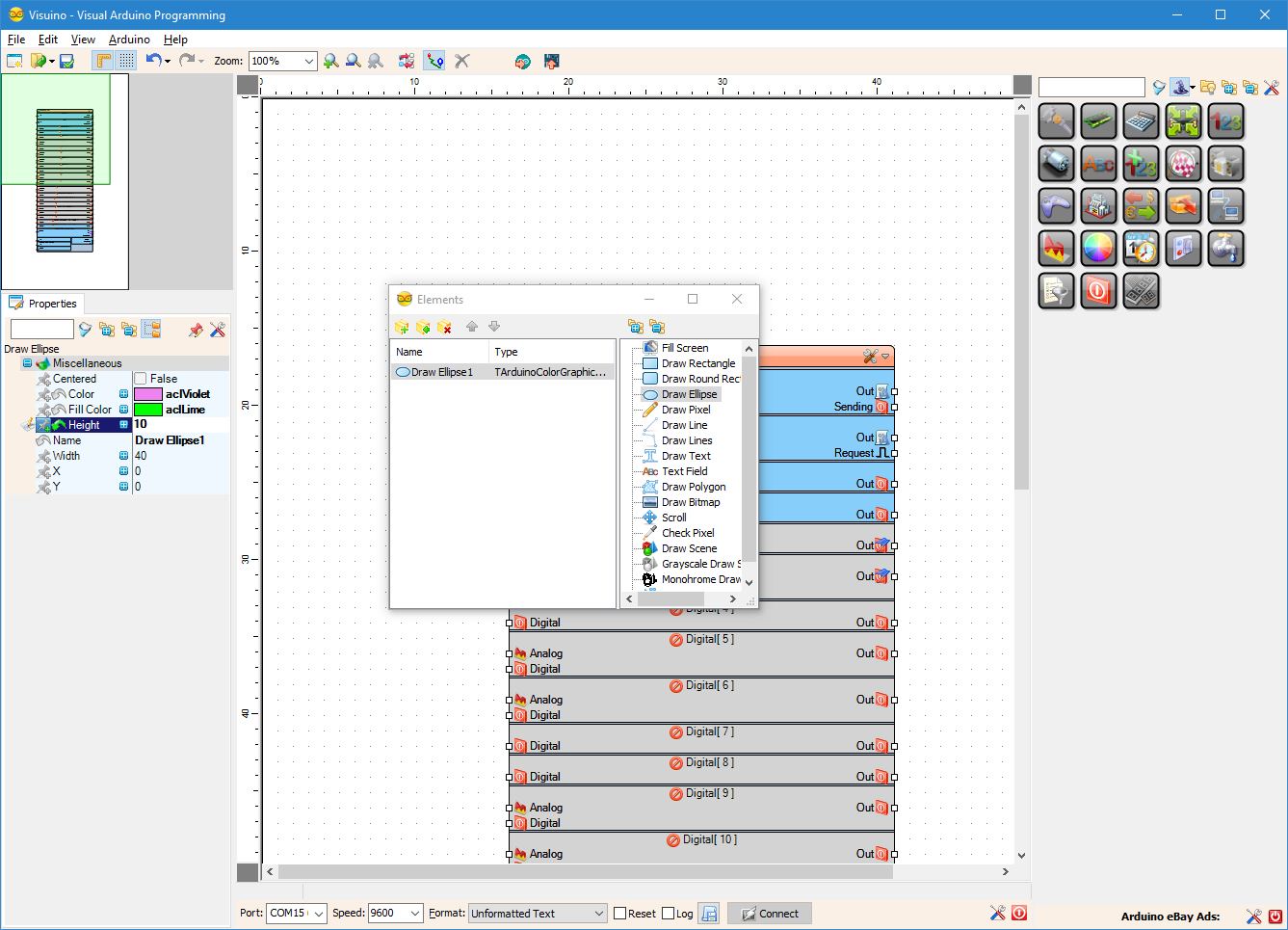Click the up arrow to reorder the element
Screen dimensions: 1288x930
(x=472, y=327)
